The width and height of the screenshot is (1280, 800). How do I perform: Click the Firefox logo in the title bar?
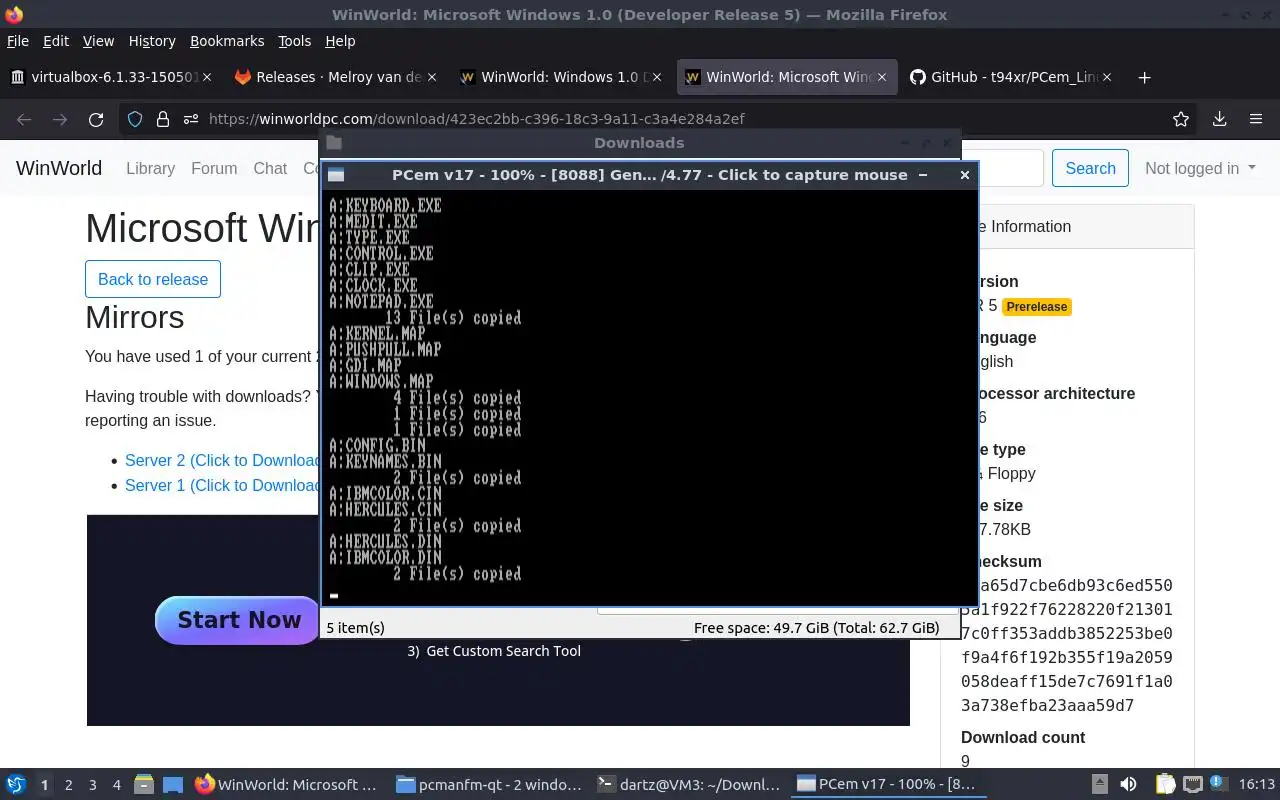pos(13,14)
